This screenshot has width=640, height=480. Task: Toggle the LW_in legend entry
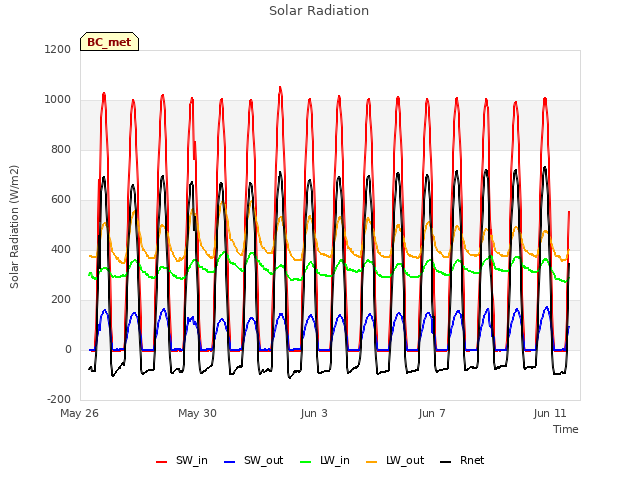(325, 460)
